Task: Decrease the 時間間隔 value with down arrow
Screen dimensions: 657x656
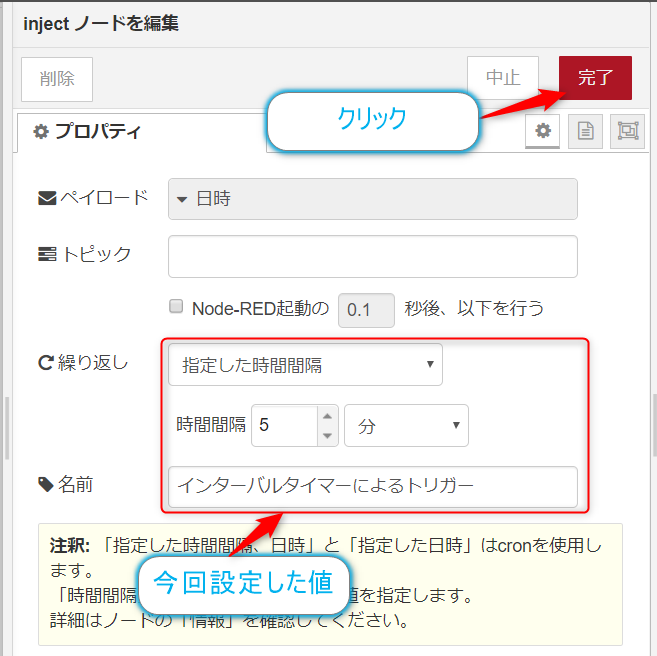Action: click(x=328, y=436)
